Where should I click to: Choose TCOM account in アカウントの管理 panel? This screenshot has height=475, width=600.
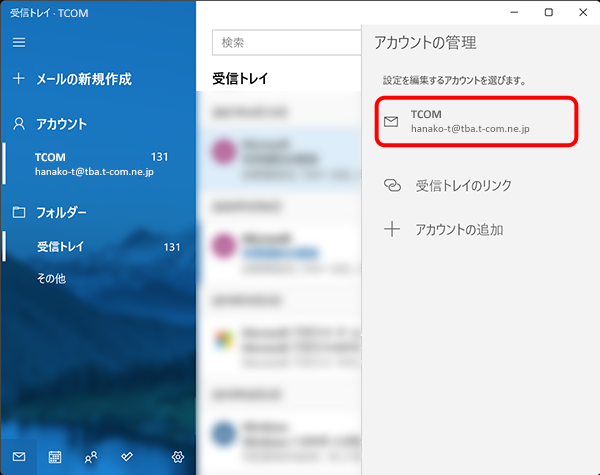tap(476, 121)
